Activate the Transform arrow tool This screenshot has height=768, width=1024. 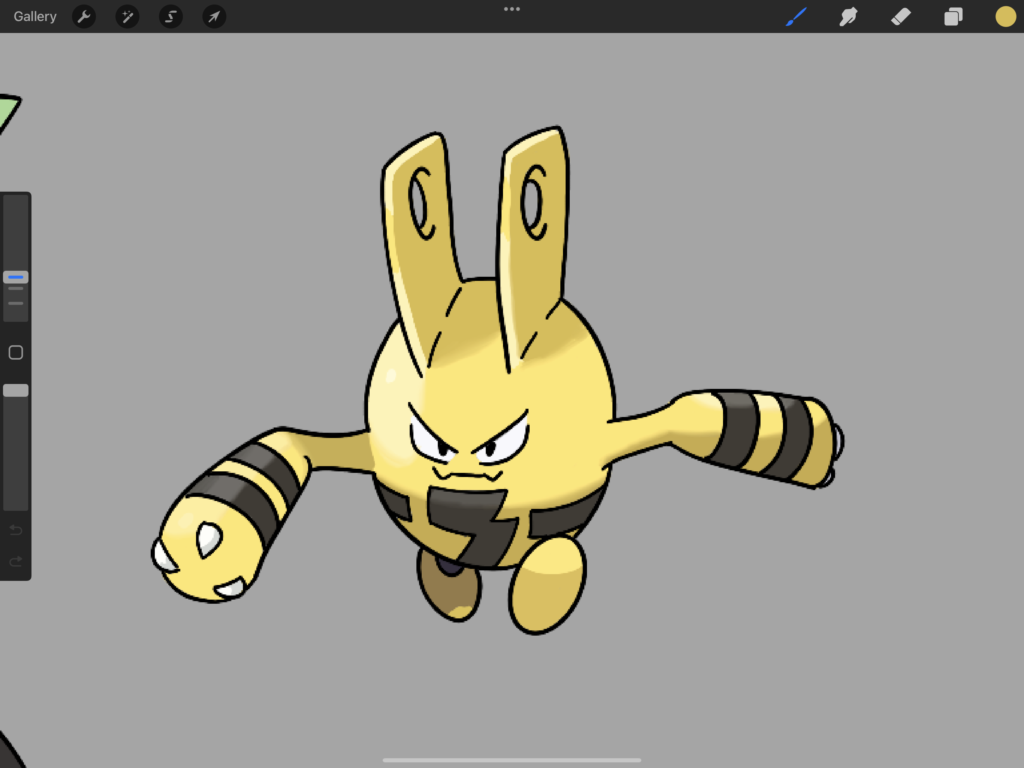214,16
